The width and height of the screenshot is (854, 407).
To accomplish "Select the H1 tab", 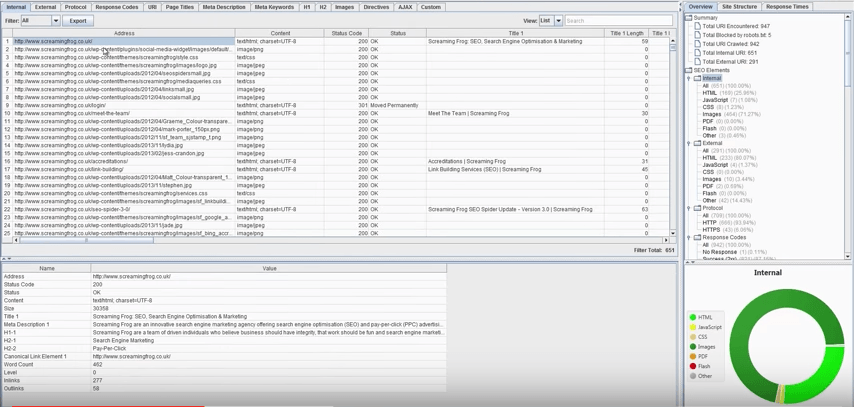I will point(307,7).
